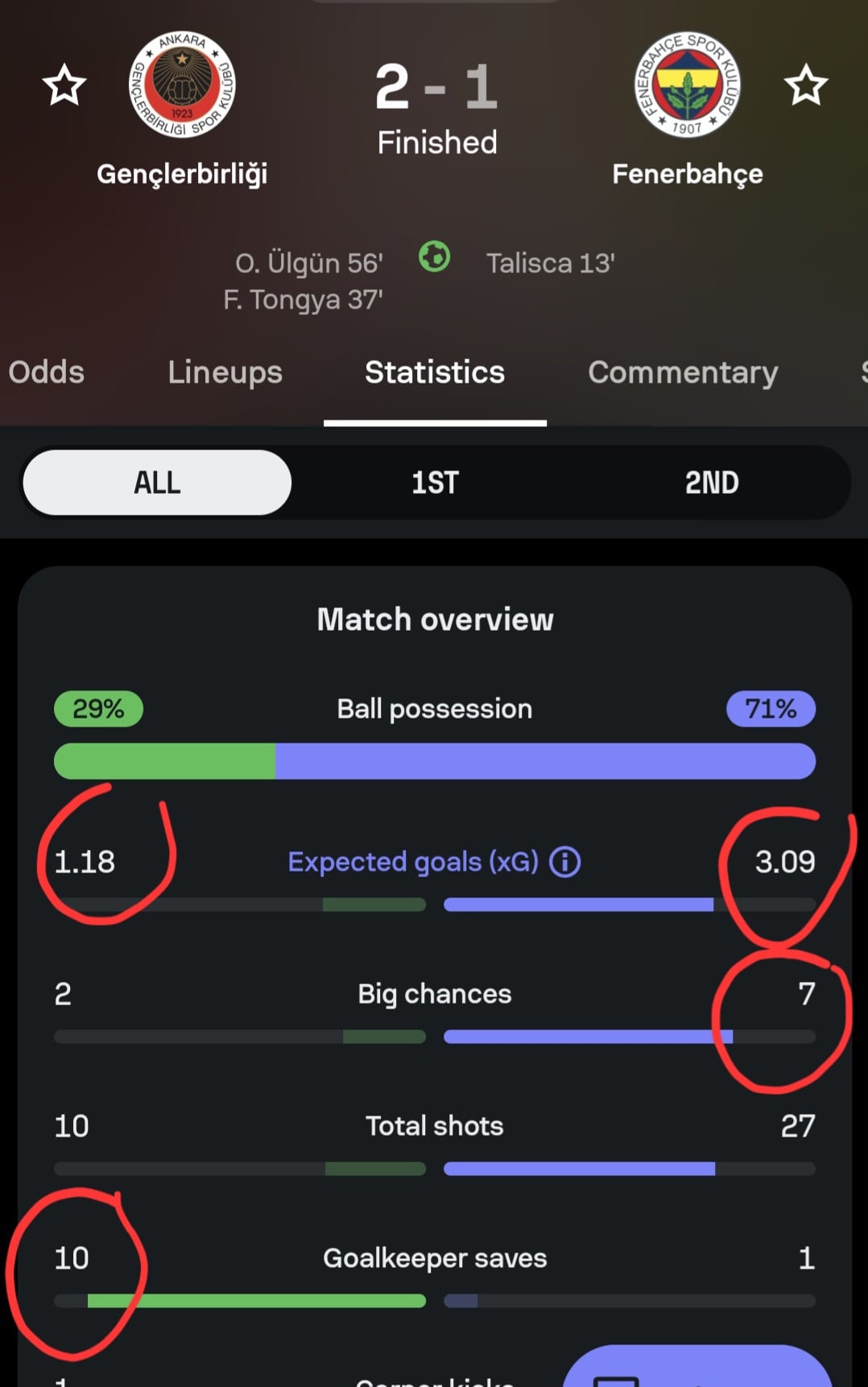Tap the Fenerbahçe team name
The image size is (868, 1387).
click(687, 174)
